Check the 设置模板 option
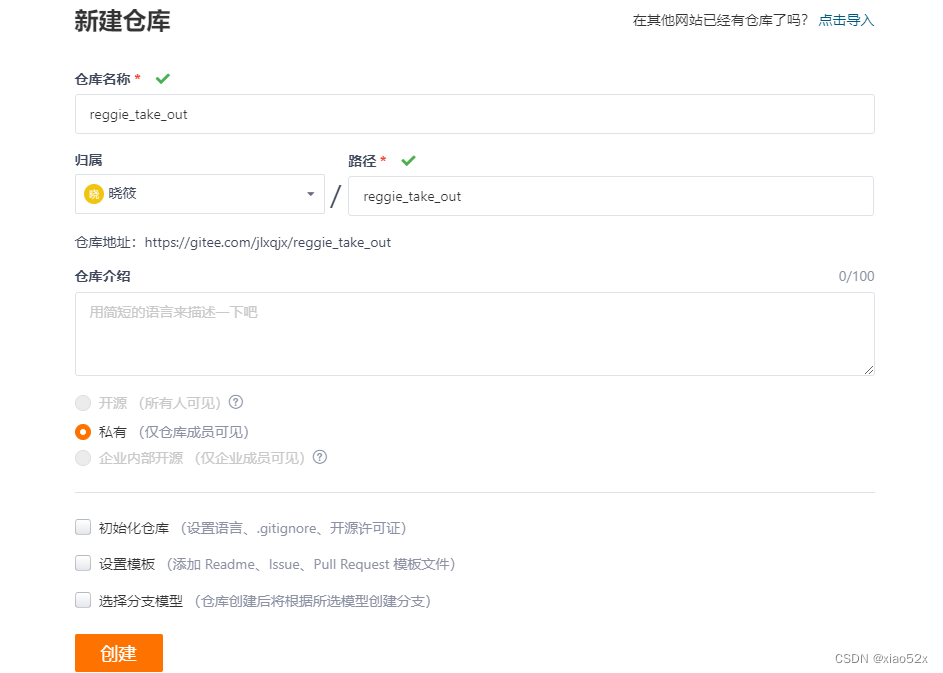The image size is (943, 673). coord(83,562)
